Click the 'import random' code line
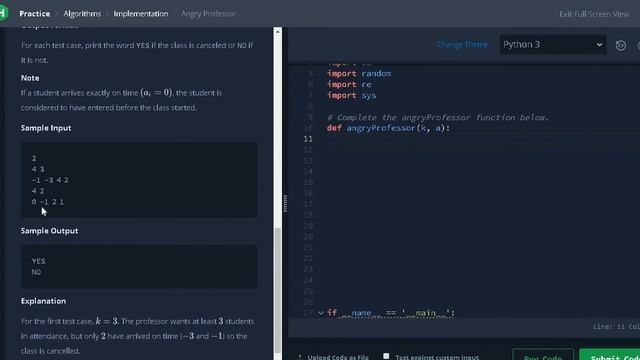The image size is (640, 360). [359, 73]
